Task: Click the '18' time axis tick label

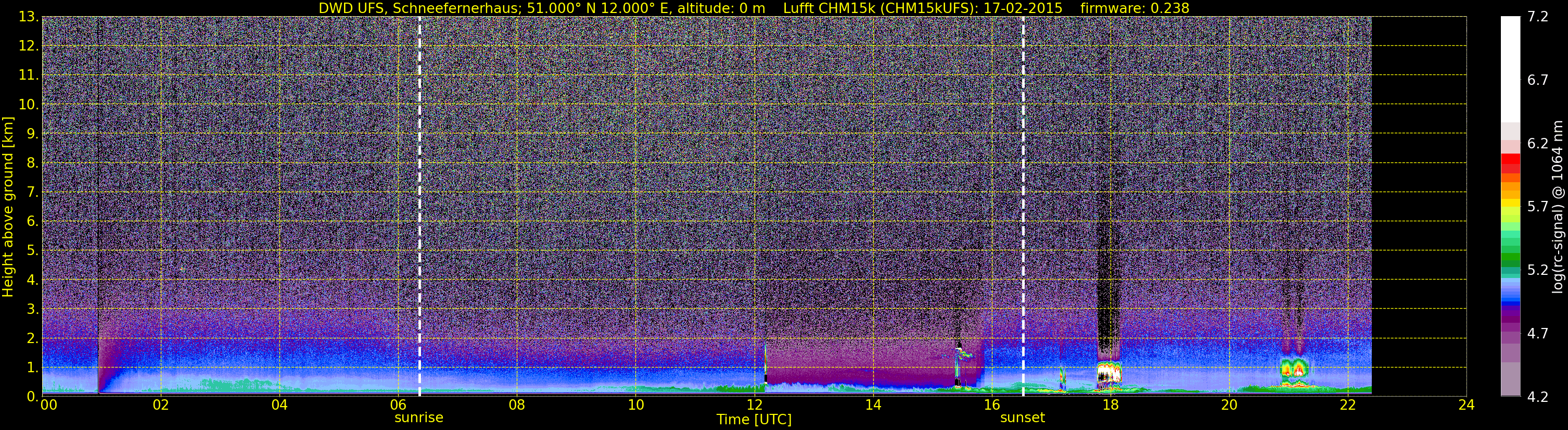Action: click(x=1110, y=405)
